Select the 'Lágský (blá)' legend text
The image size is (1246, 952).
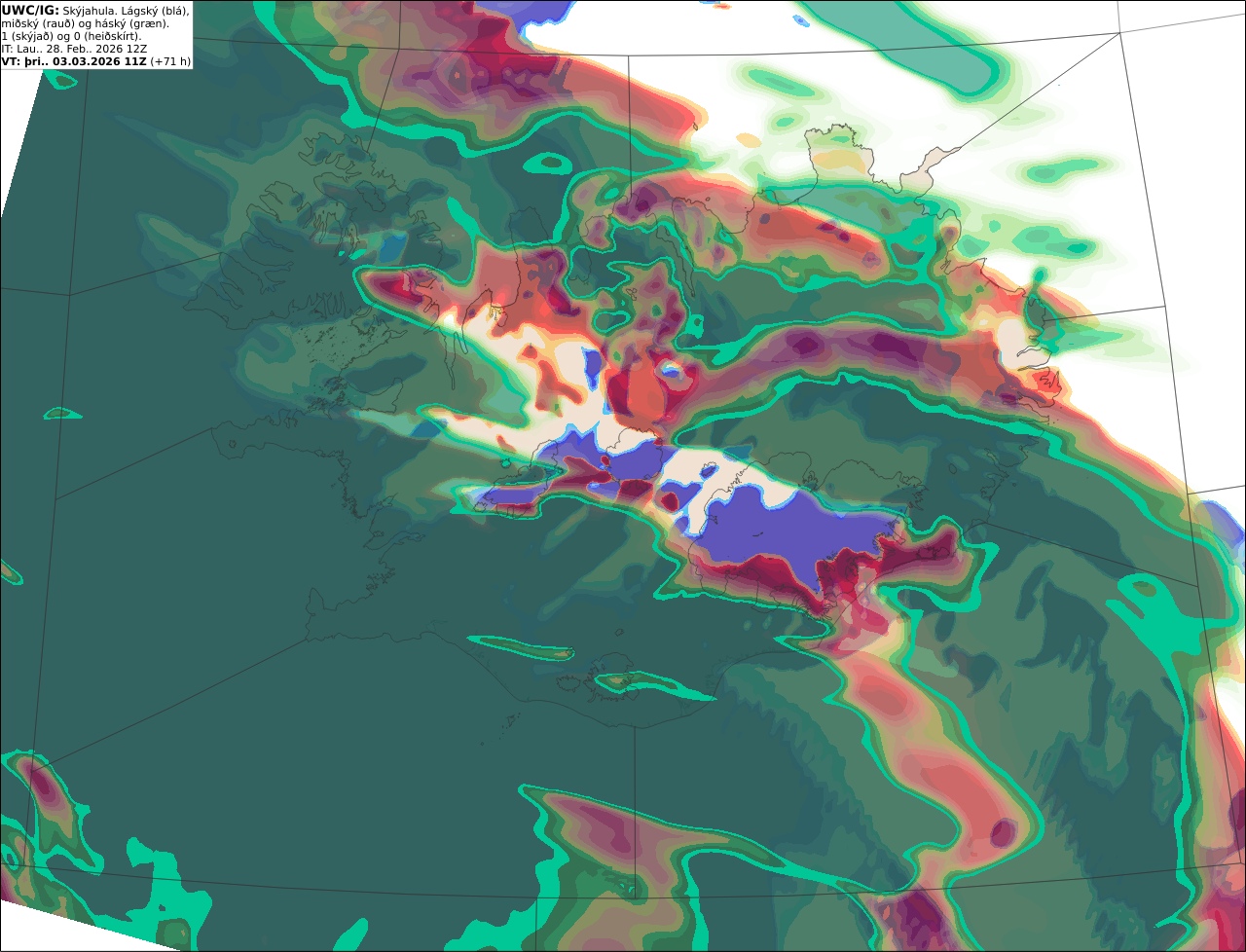[156, 12]
